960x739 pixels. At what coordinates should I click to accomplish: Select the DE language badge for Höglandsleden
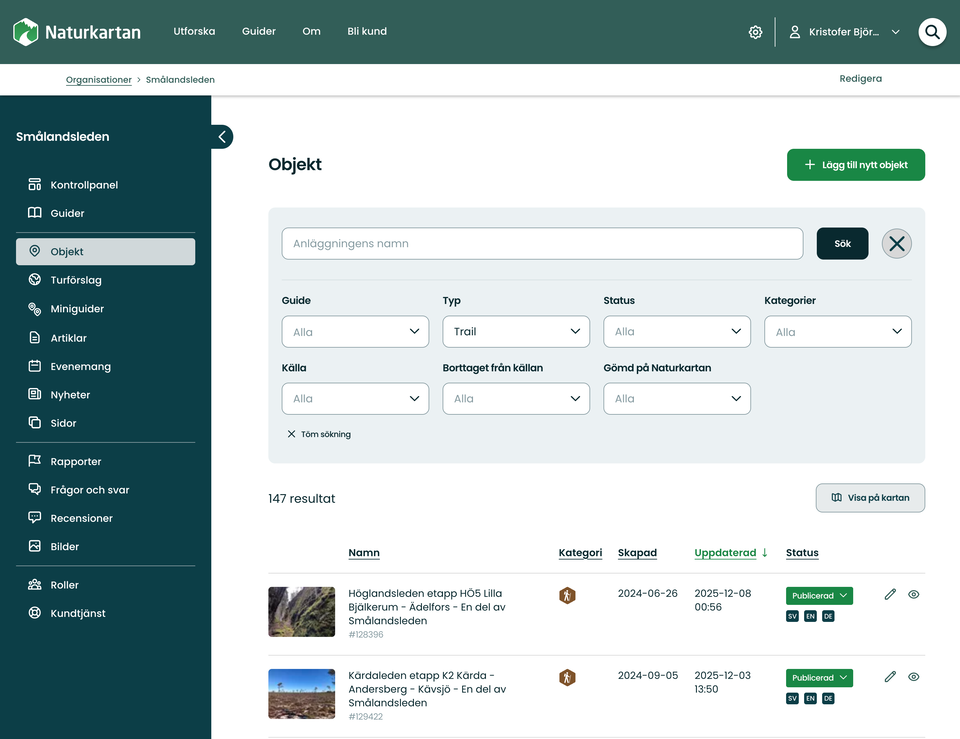(x=828, y=616)
